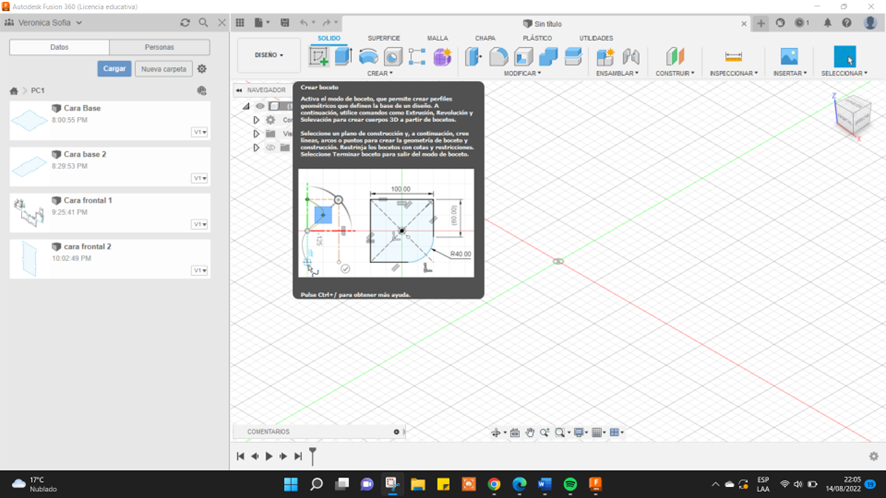Toggle visibility eye of third browser row
The height and width of the screenshot is (498, 886).
[x=271, y=148]
